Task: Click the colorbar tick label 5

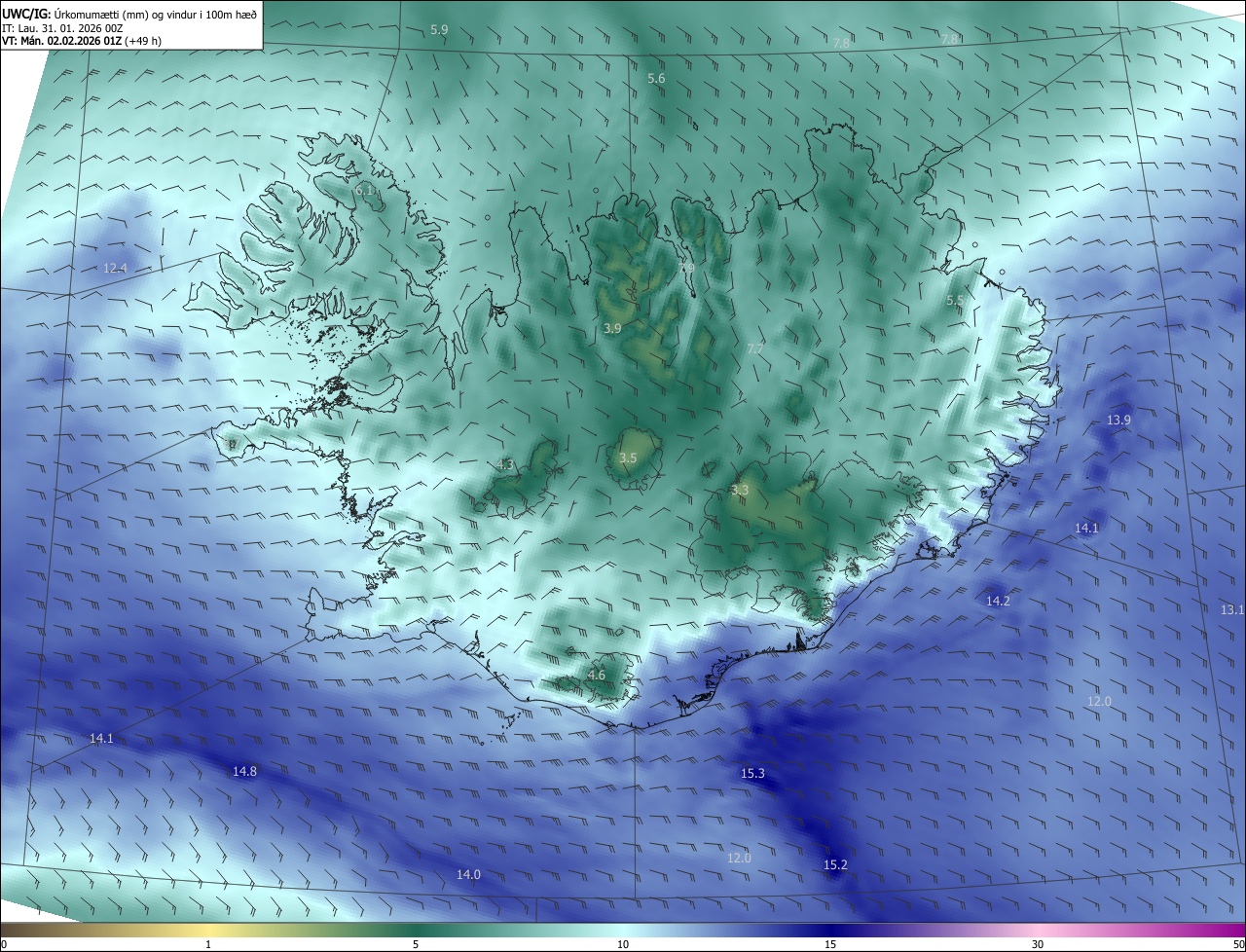Action: click(416, 944)
